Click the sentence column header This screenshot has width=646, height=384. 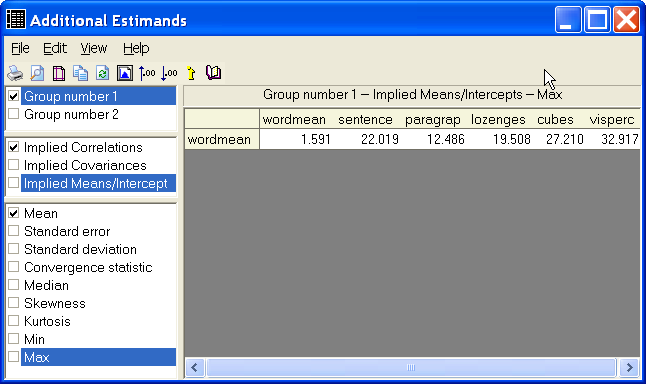(365, 119)
